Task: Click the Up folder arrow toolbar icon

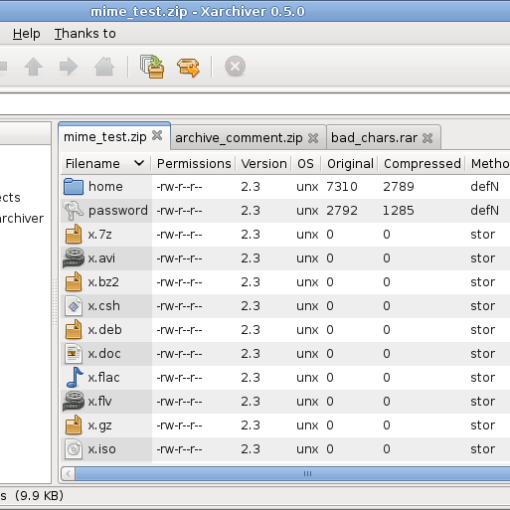Action: point(34,66)
